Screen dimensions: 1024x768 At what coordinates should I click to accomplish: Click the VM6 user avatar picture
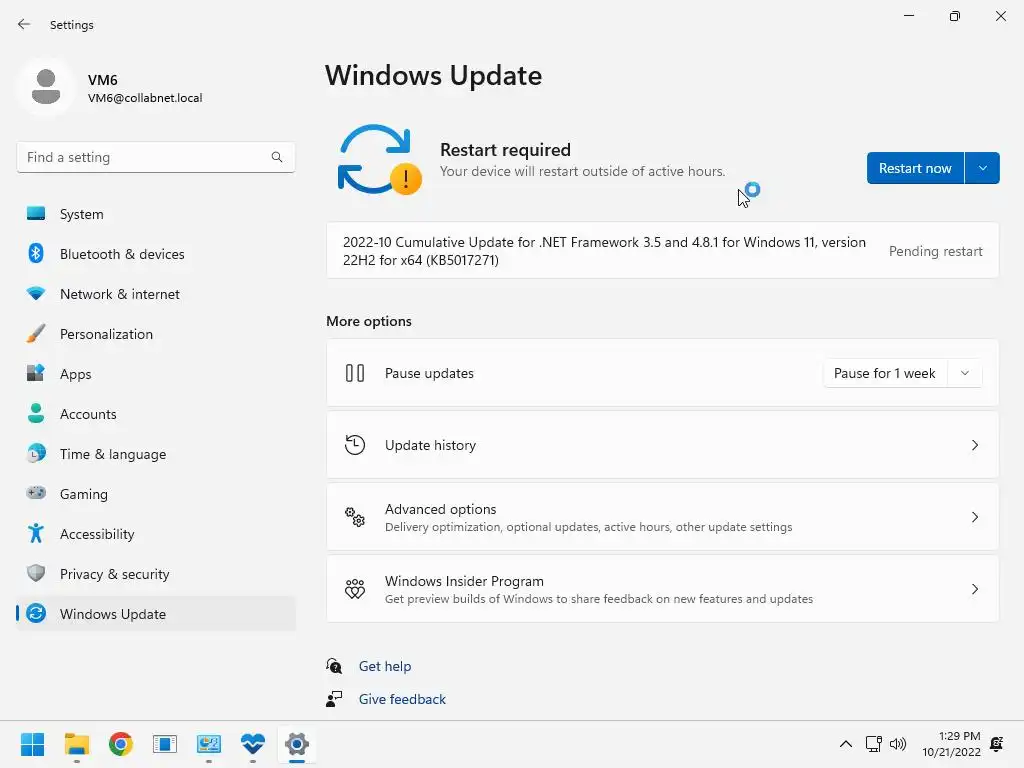click(x=46, y=86)
